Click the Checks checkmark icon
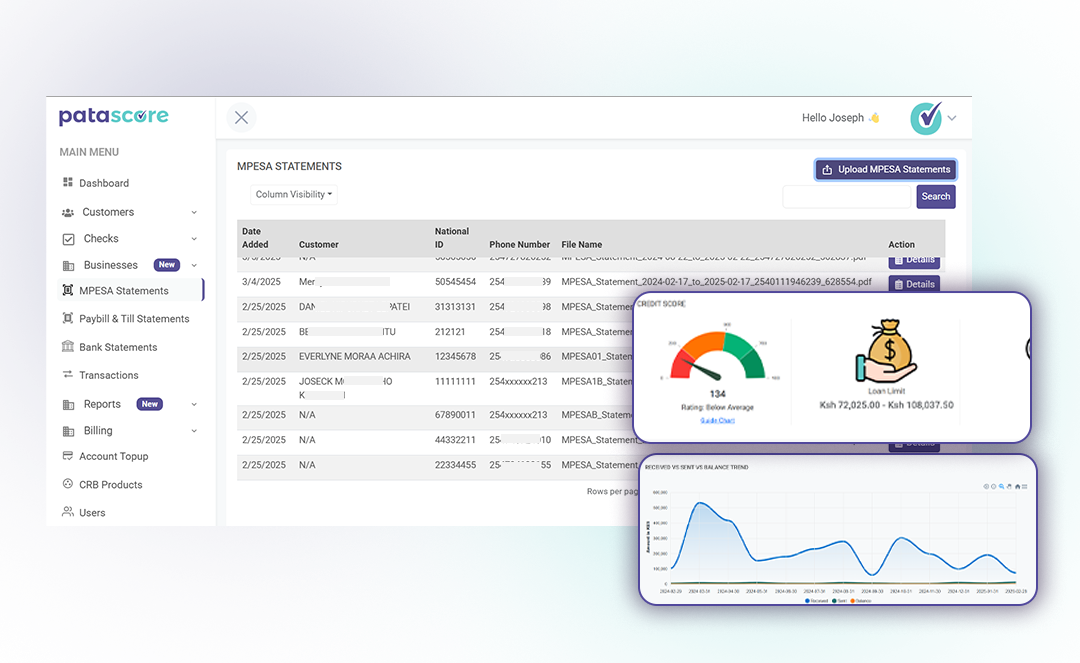The image size is (1080, 663). (x=68, y=239)
